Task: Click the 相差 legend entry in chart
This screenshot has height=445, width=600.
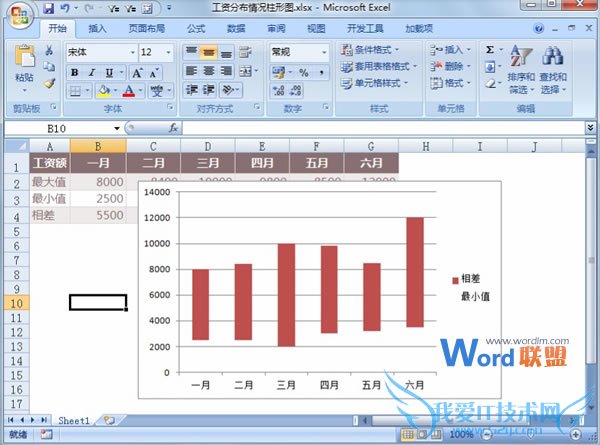Action: point(466,279)
